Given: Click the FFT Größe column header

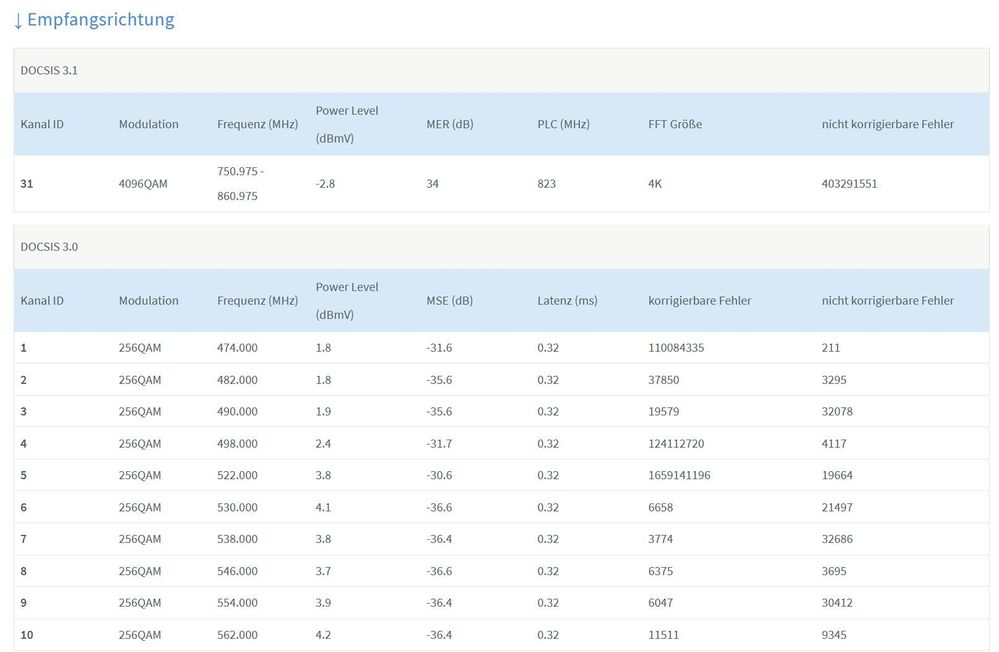Looking at the screenshot, I should (x=675, y=124).
